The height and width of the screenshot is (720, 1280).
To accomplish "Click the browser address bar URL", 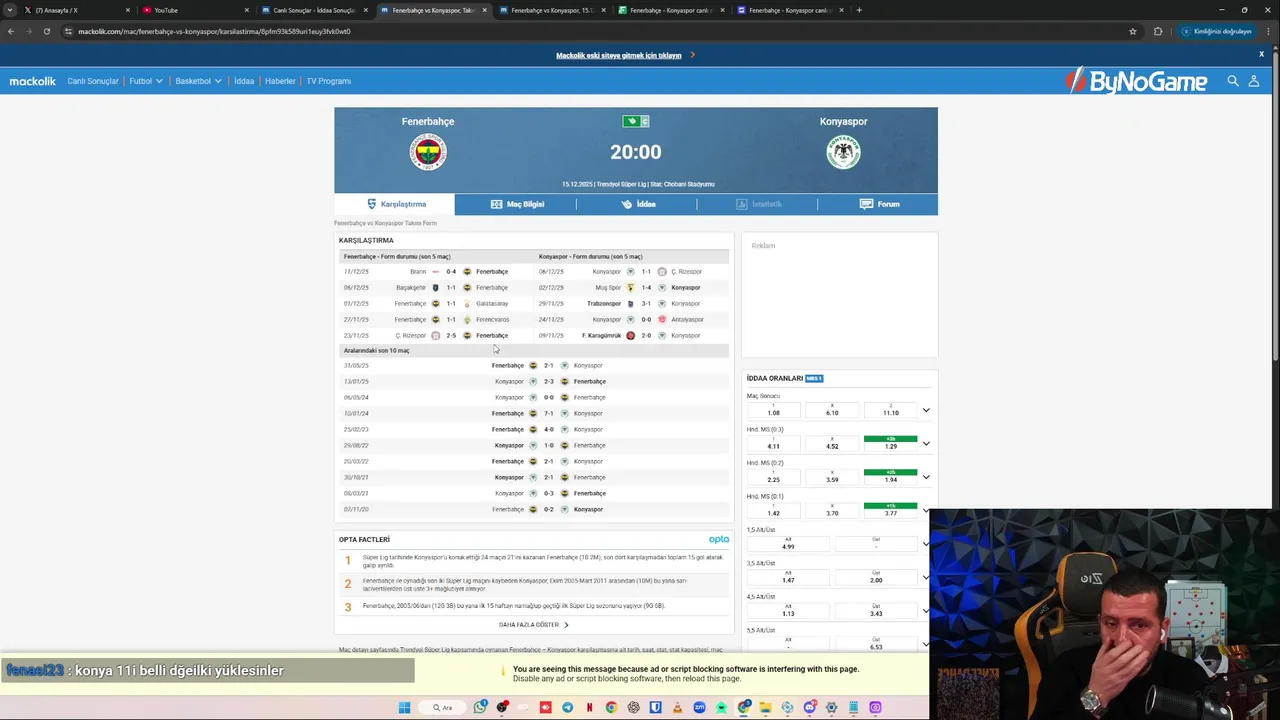I will pyautogui.click(x=214, y=31).
